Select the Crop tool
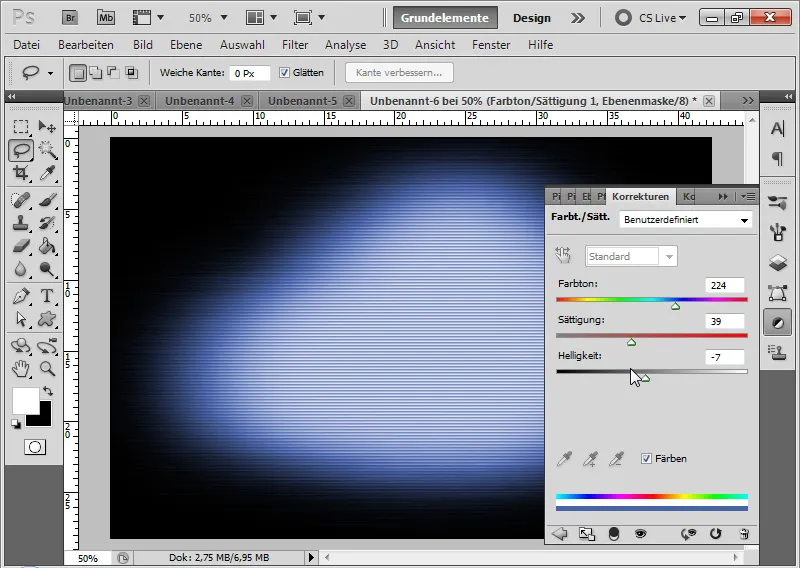 point(21,173)
